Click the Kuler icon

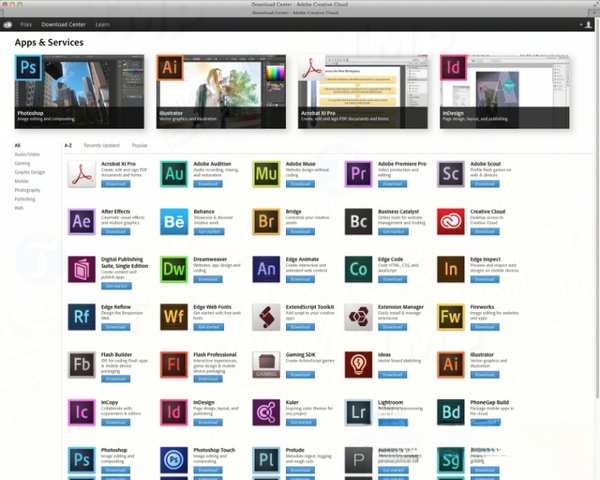[x=266, y=413]
